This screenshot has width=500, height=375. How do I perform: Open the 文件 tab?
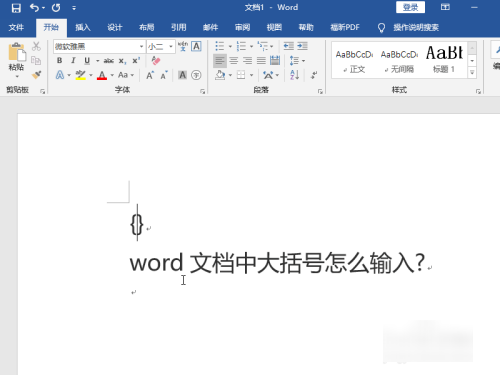click(16, 27)
